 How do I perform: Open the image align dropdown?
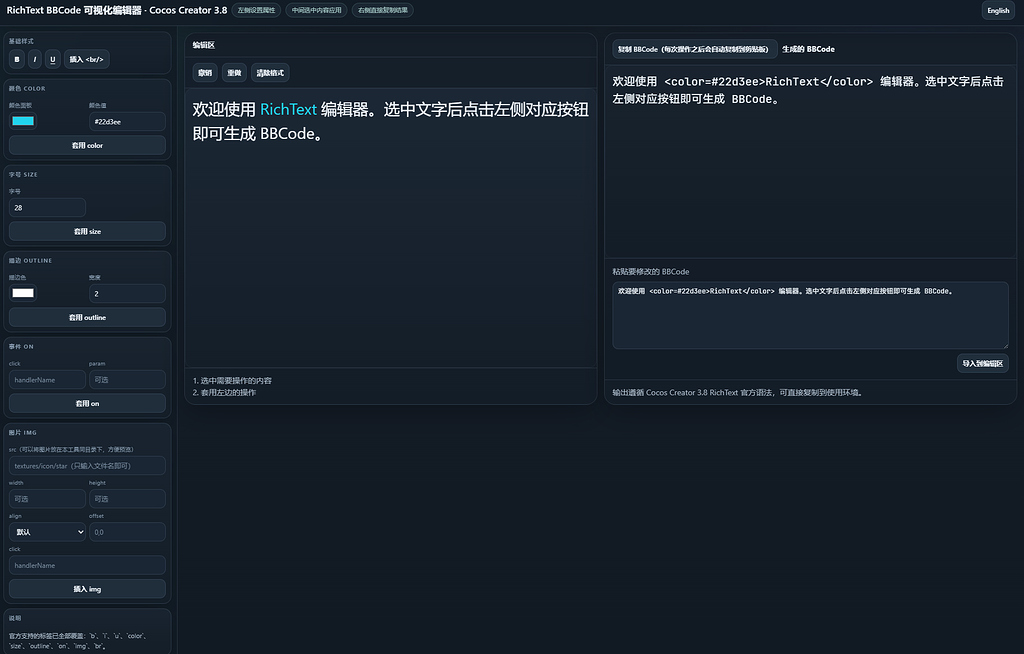47,532
